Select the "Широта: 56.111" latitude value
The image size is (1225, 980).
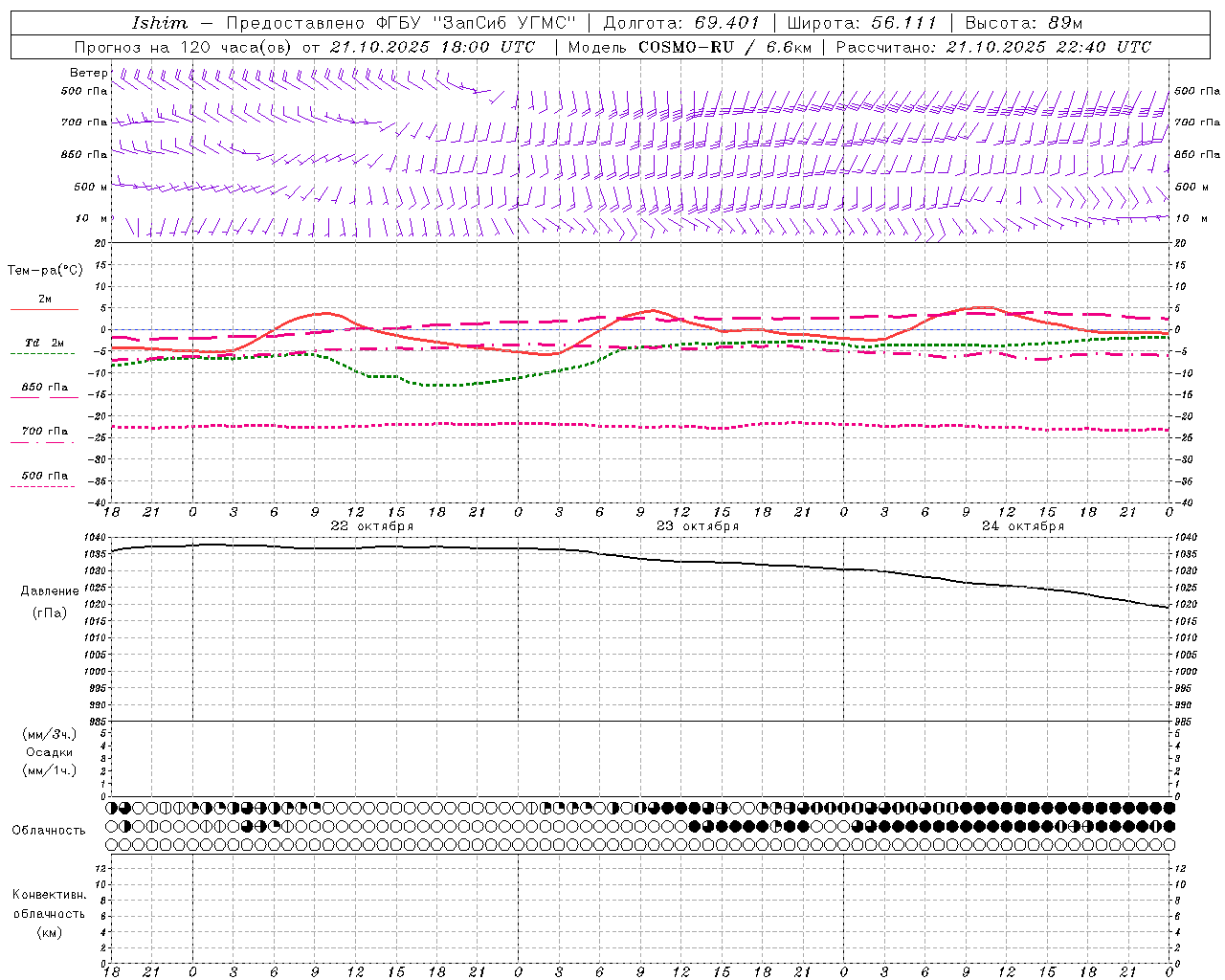click(861, 23)
